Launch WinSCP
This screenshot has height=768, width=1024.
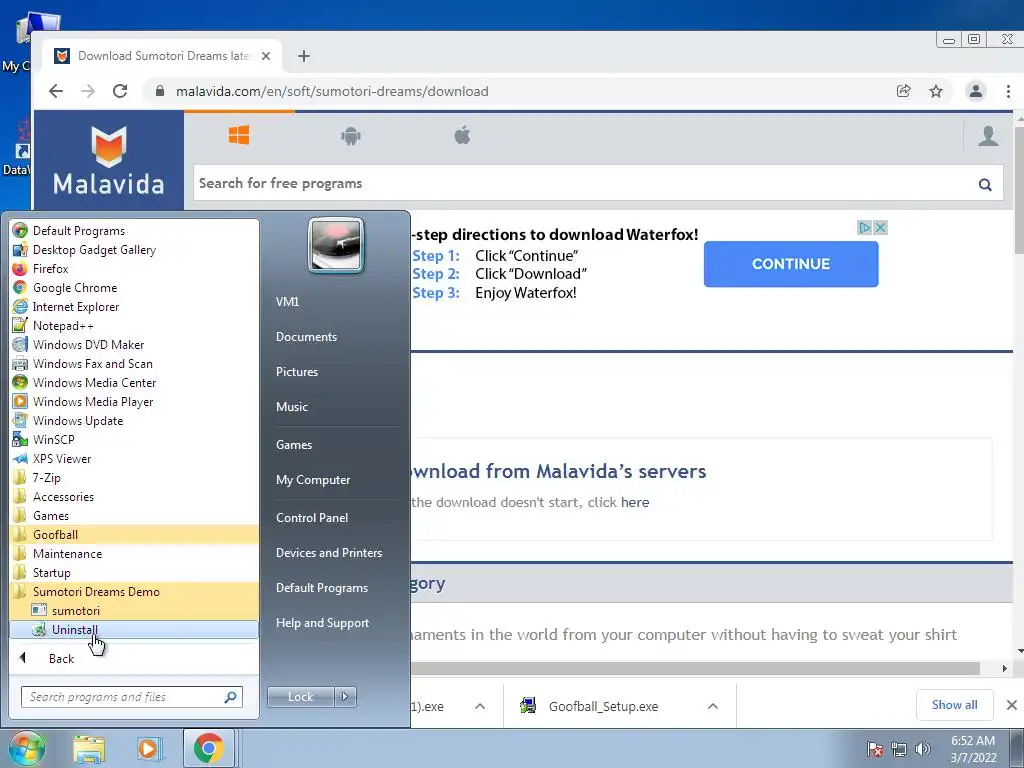134,440
